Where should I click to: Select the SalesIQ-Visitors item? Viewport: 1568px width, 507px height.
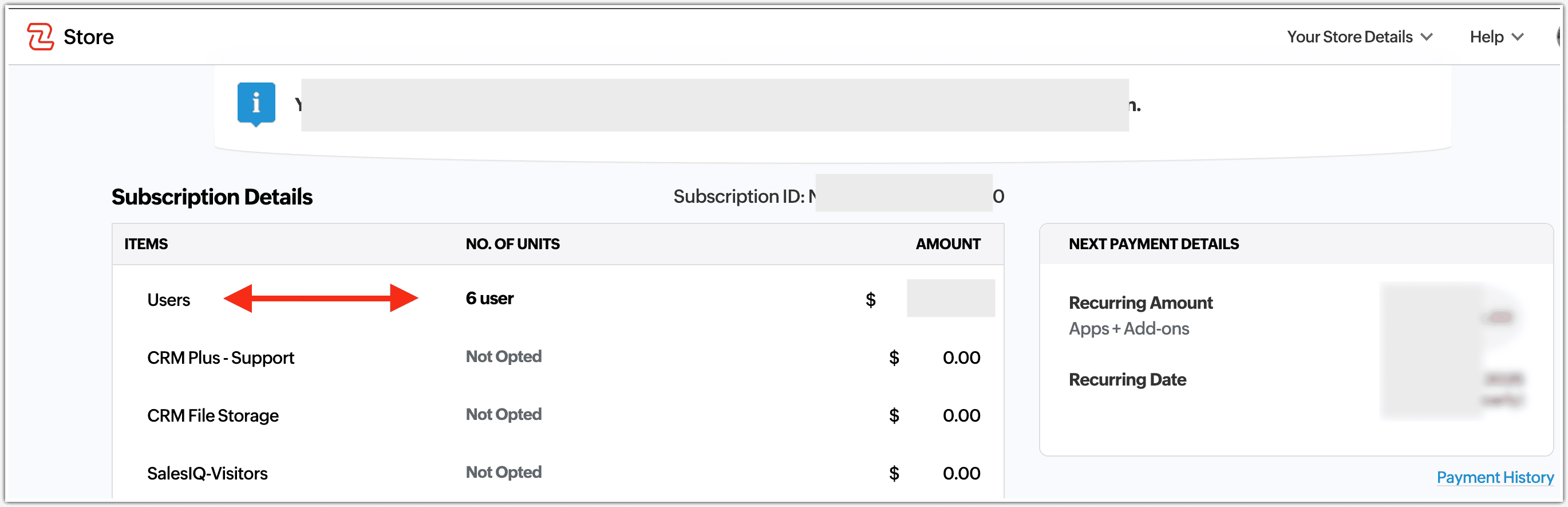point(207,473)
